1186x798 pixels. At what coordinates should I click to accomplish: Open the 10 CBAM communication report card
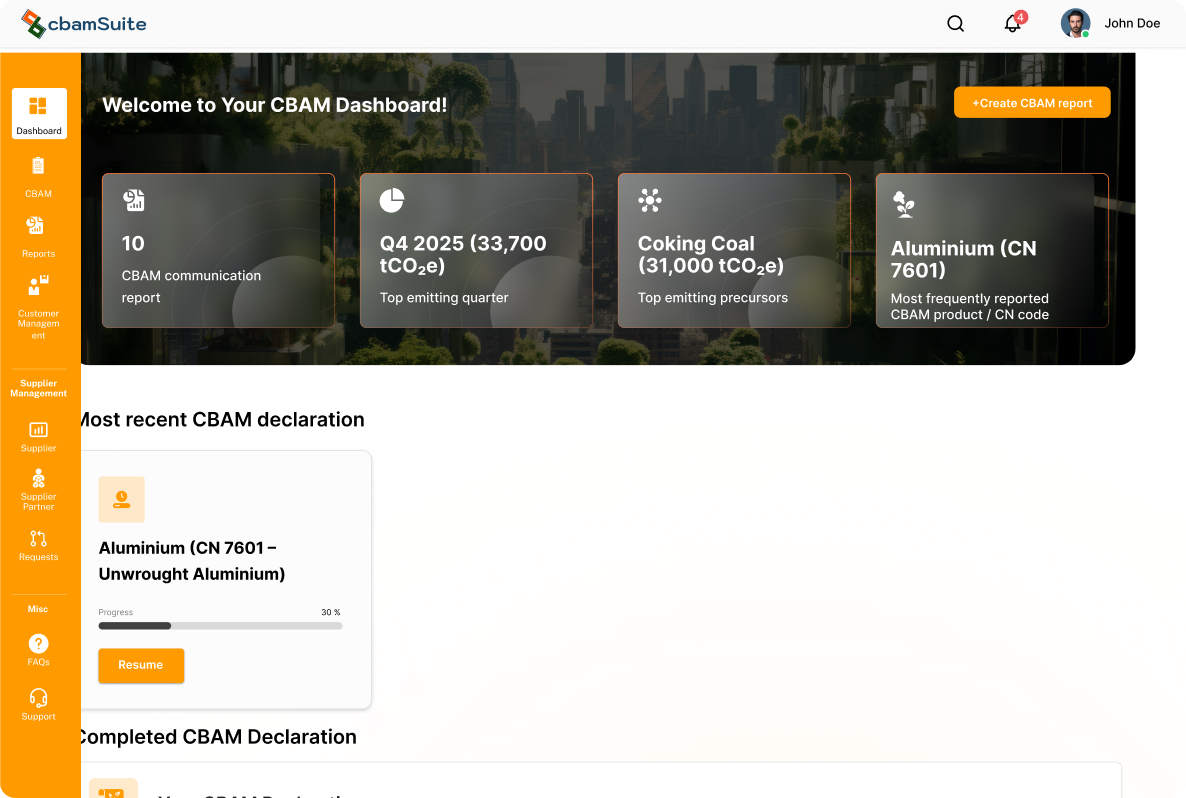pos(219,250)
